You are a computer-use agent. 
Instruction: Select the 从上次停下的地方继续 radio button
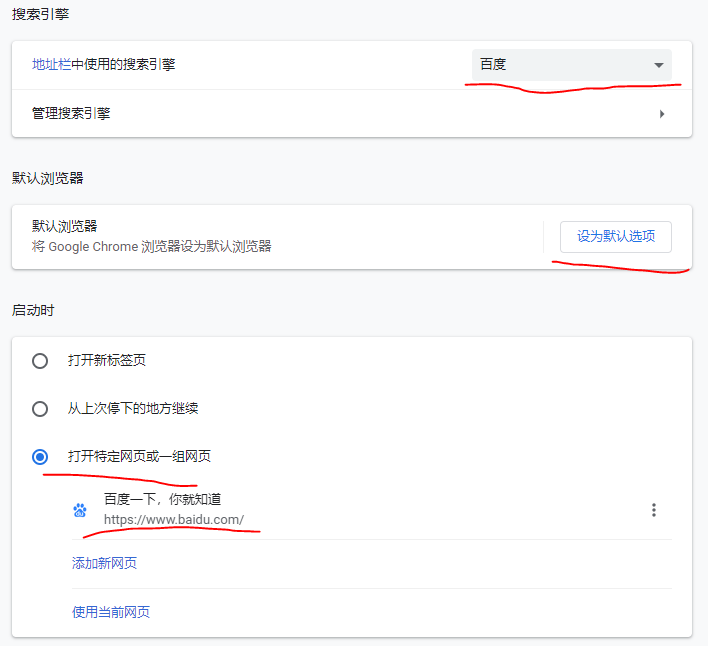click(40, 409)
